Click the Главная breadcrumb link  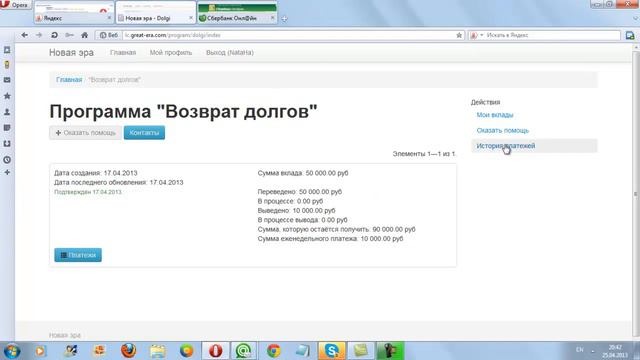pyautogui.click(x=69, y=80)
